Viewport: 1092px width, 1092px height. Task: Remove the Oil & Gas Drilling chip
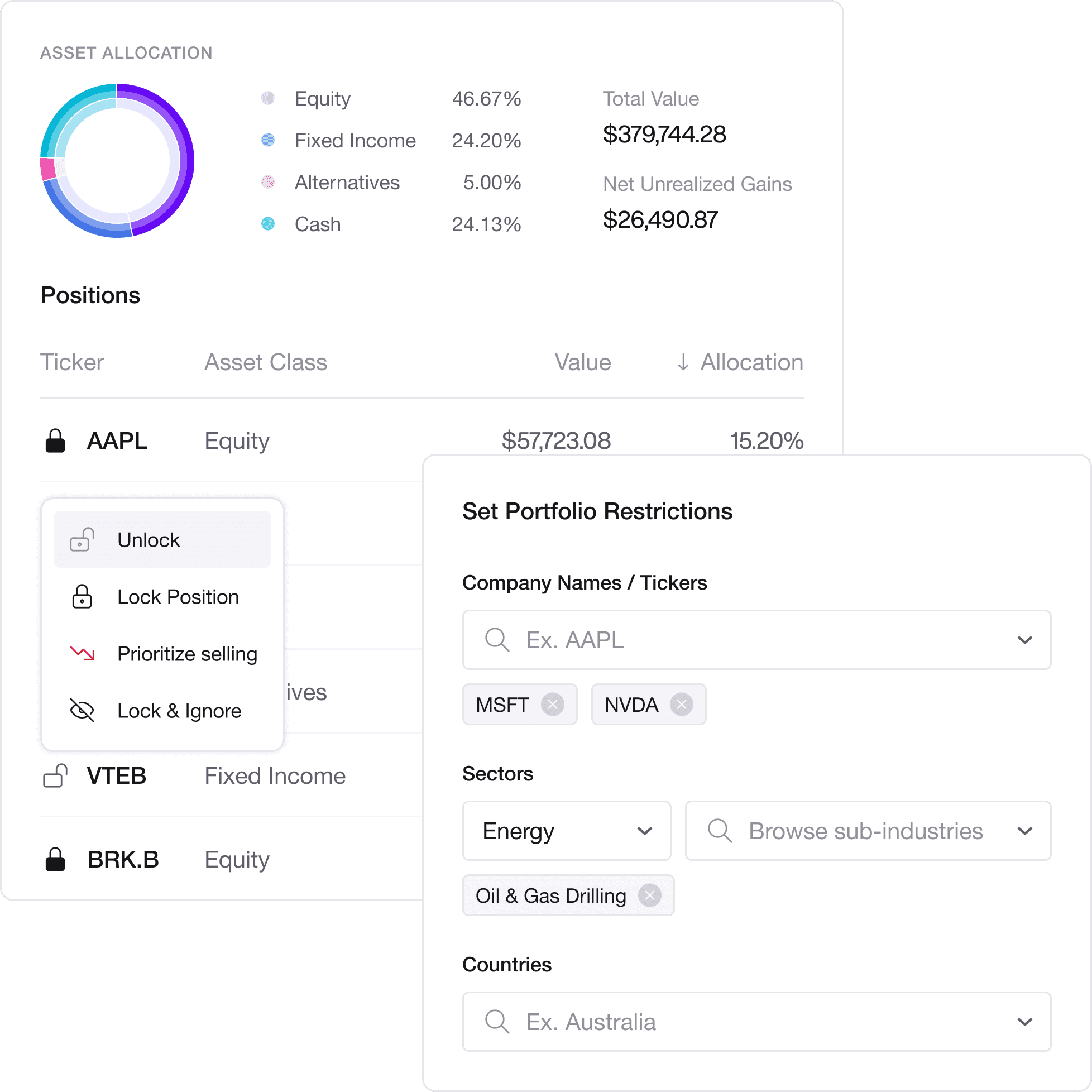[649, 895]
